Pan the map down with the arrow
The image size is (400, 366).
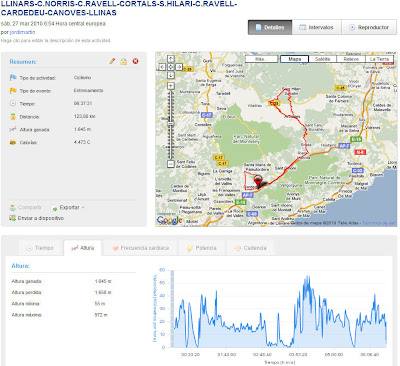click(x=171, y=75)
